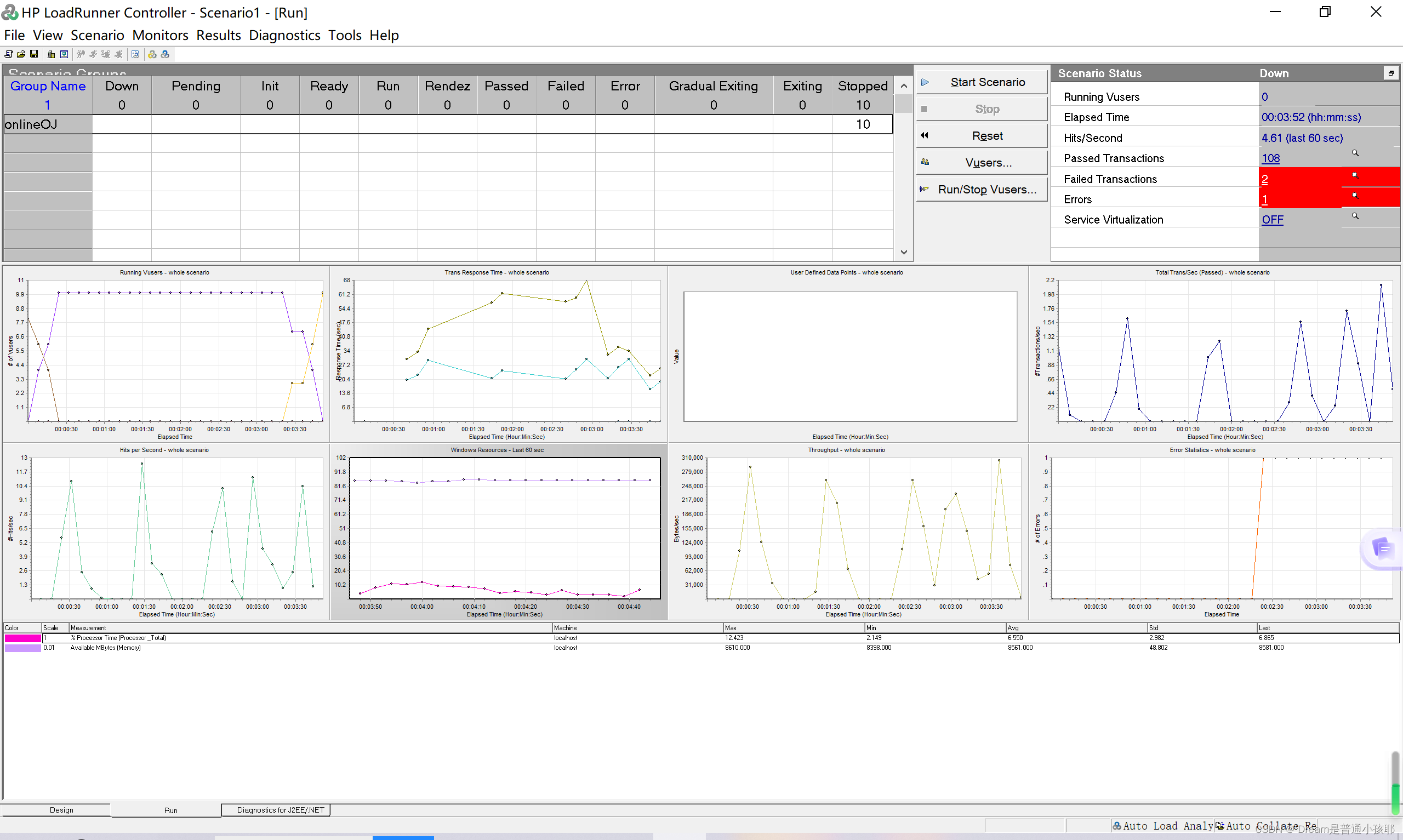Image resolution: width=1403 pixels, height=840 pixels.
Task: Open the Results menu
Action: (219, 35)
